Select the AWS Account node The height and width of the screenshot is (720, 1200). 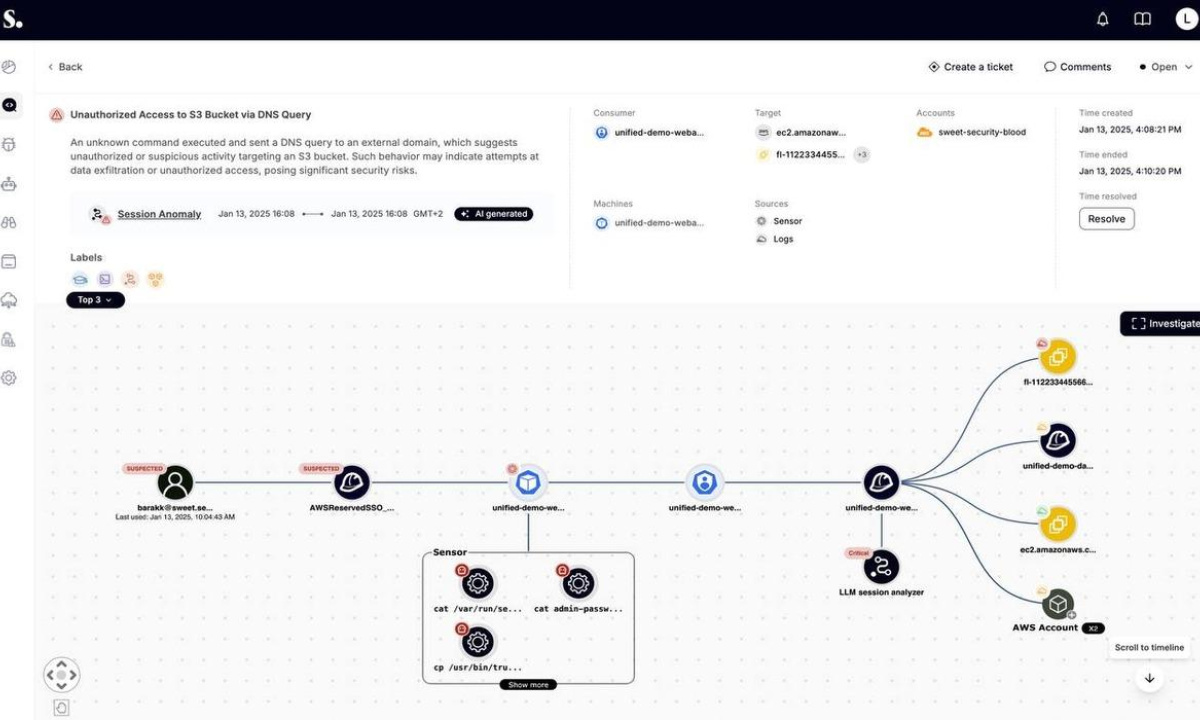(x=1057, y=604)
